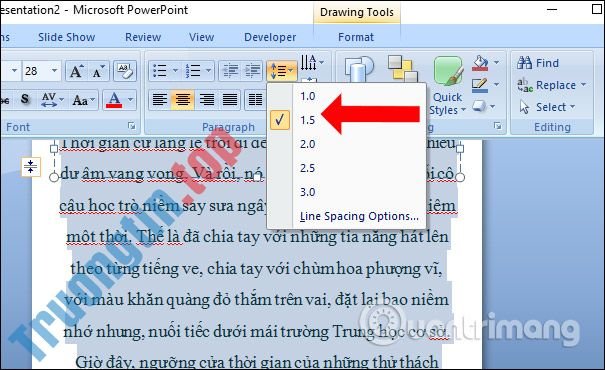Open the Quick Styles gallery

tap(448, 86)
